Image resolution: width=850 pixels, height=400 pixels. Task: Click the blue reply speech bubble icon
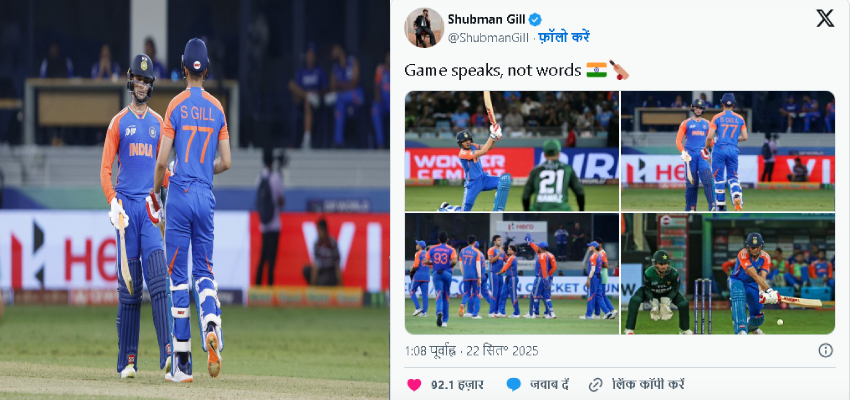tap(513, 385)
